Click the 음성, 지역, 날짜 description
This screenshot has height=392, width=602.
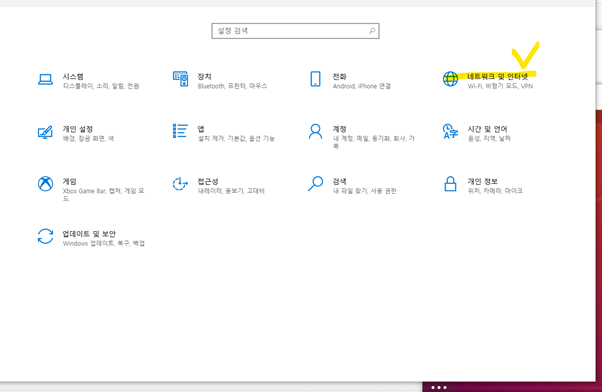[489, 138]
